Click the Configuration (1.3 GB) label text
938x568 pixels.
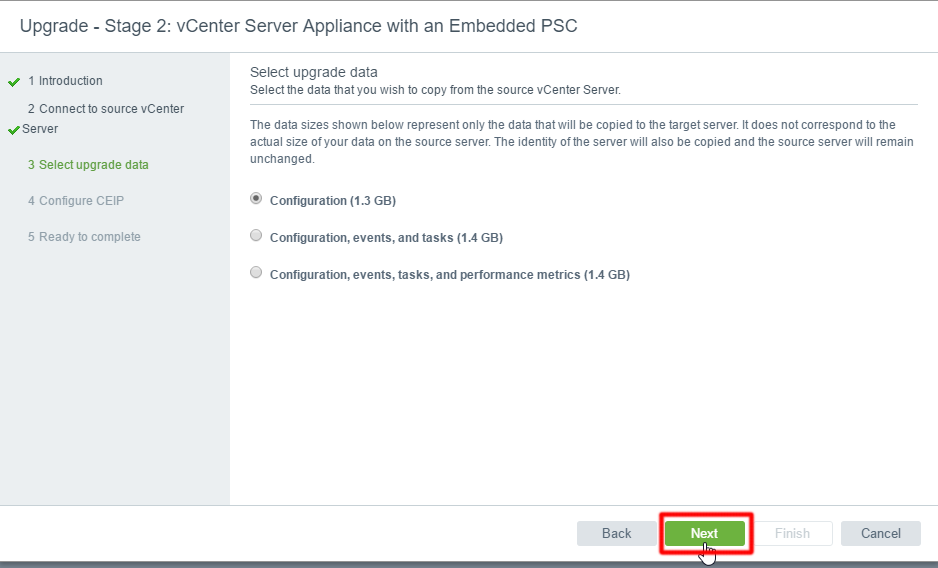[x=333, y=201]
